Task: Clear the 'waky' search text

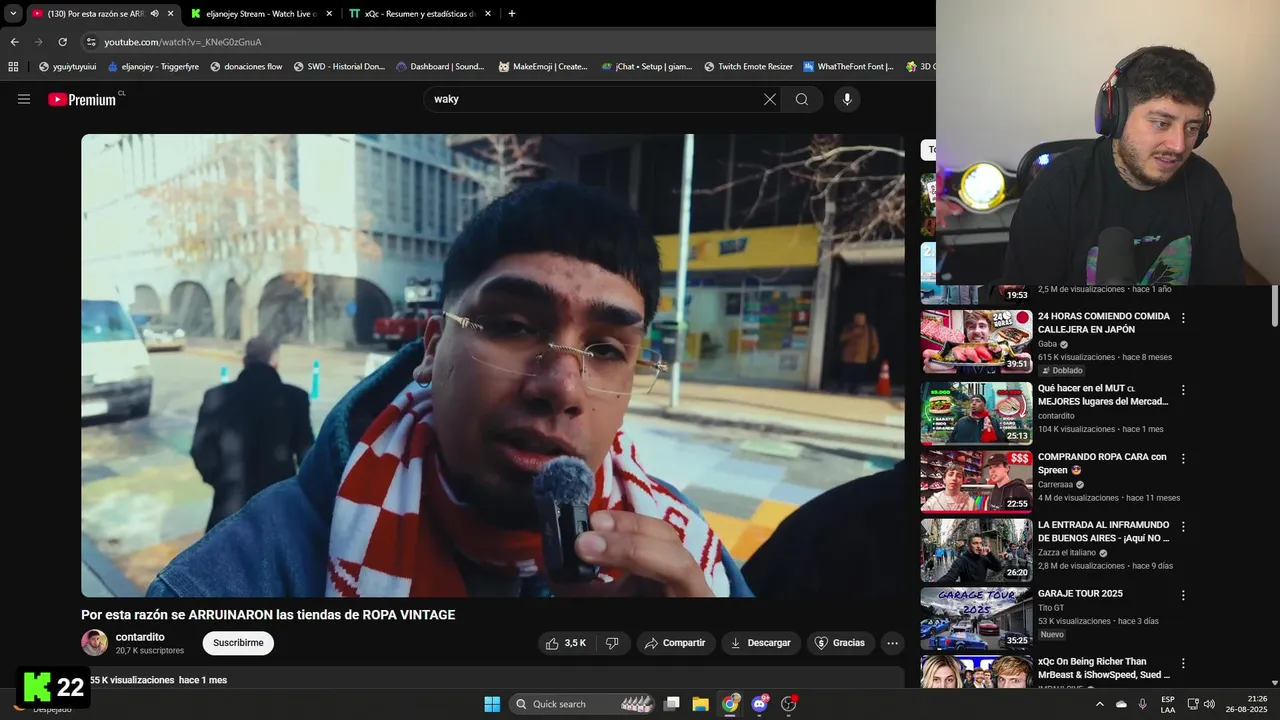Action: click(770, 99)
